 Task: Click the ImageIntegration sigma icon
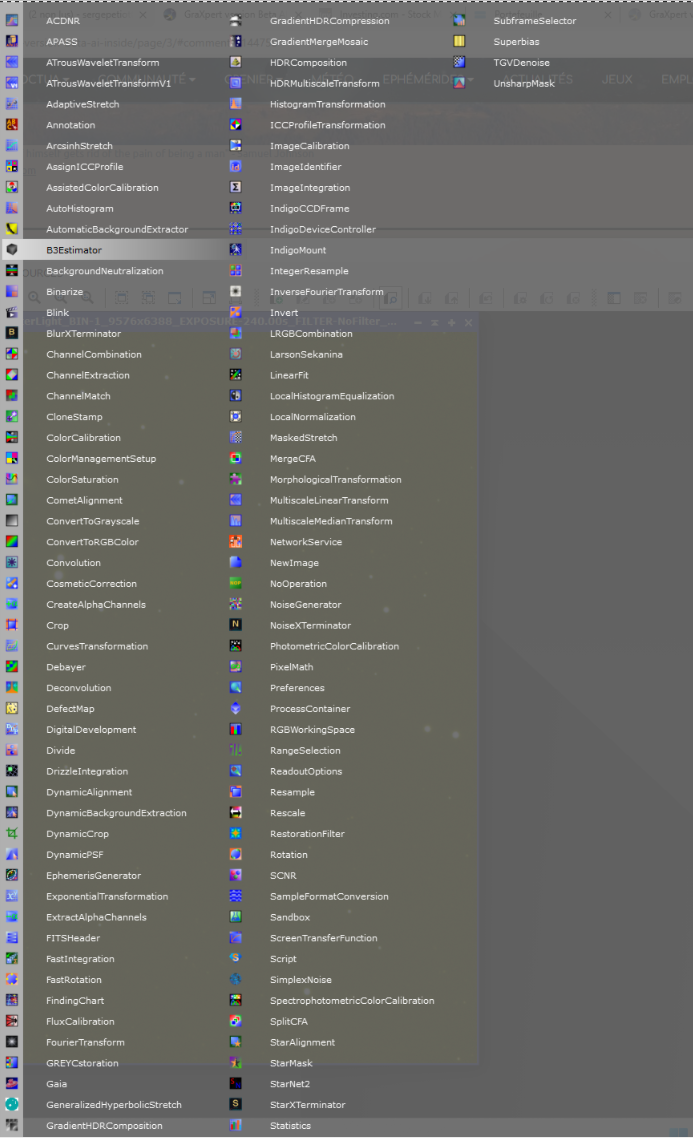(235, 187)
